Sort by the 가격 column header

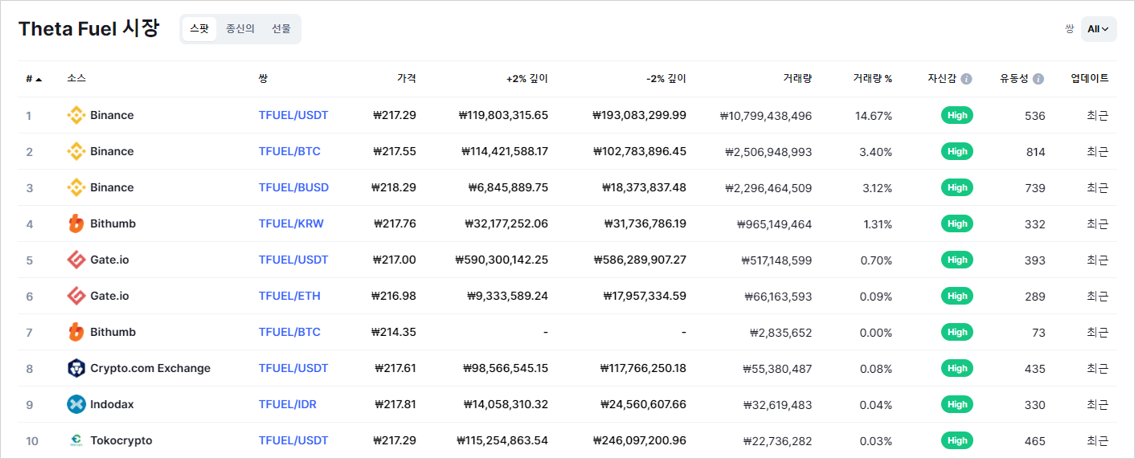[x=407, y=79]
